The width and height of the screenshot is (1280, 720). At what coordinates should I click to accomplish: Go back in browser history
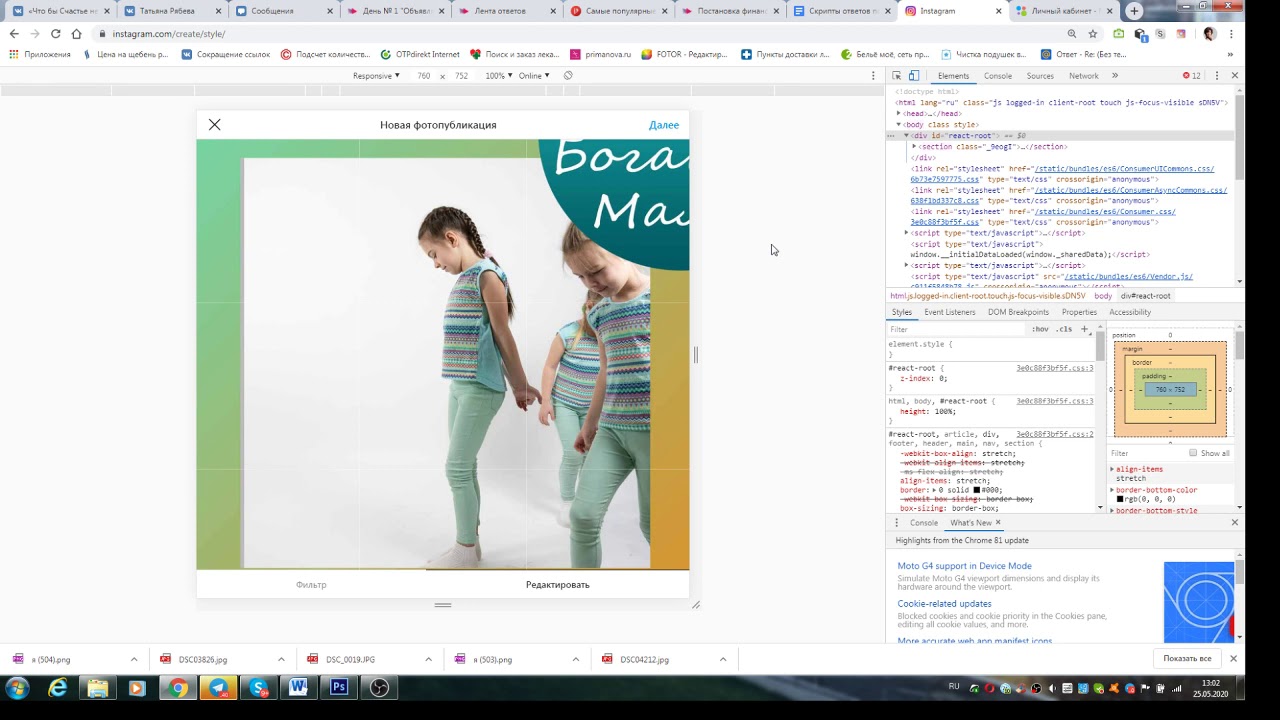pos(14,33)
